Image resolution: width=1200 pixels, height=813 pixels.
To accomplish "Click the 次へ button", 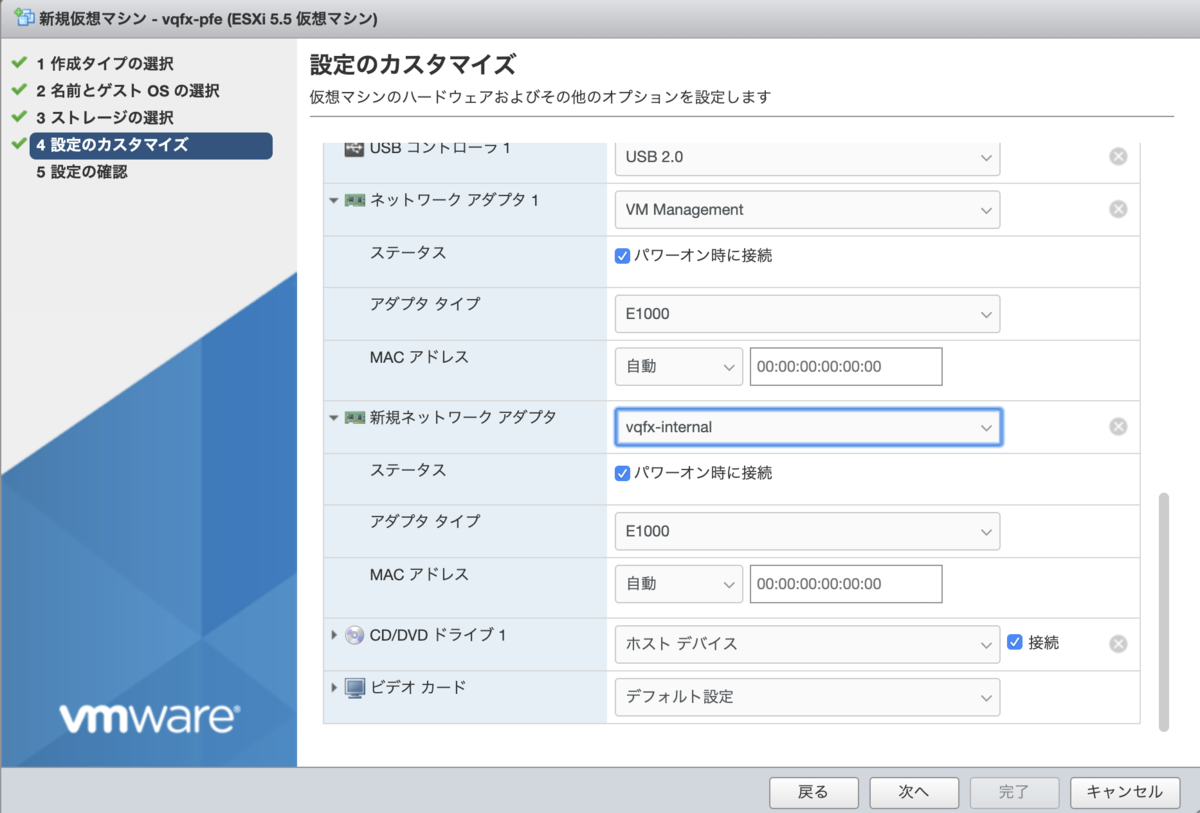I will point(914,792).
